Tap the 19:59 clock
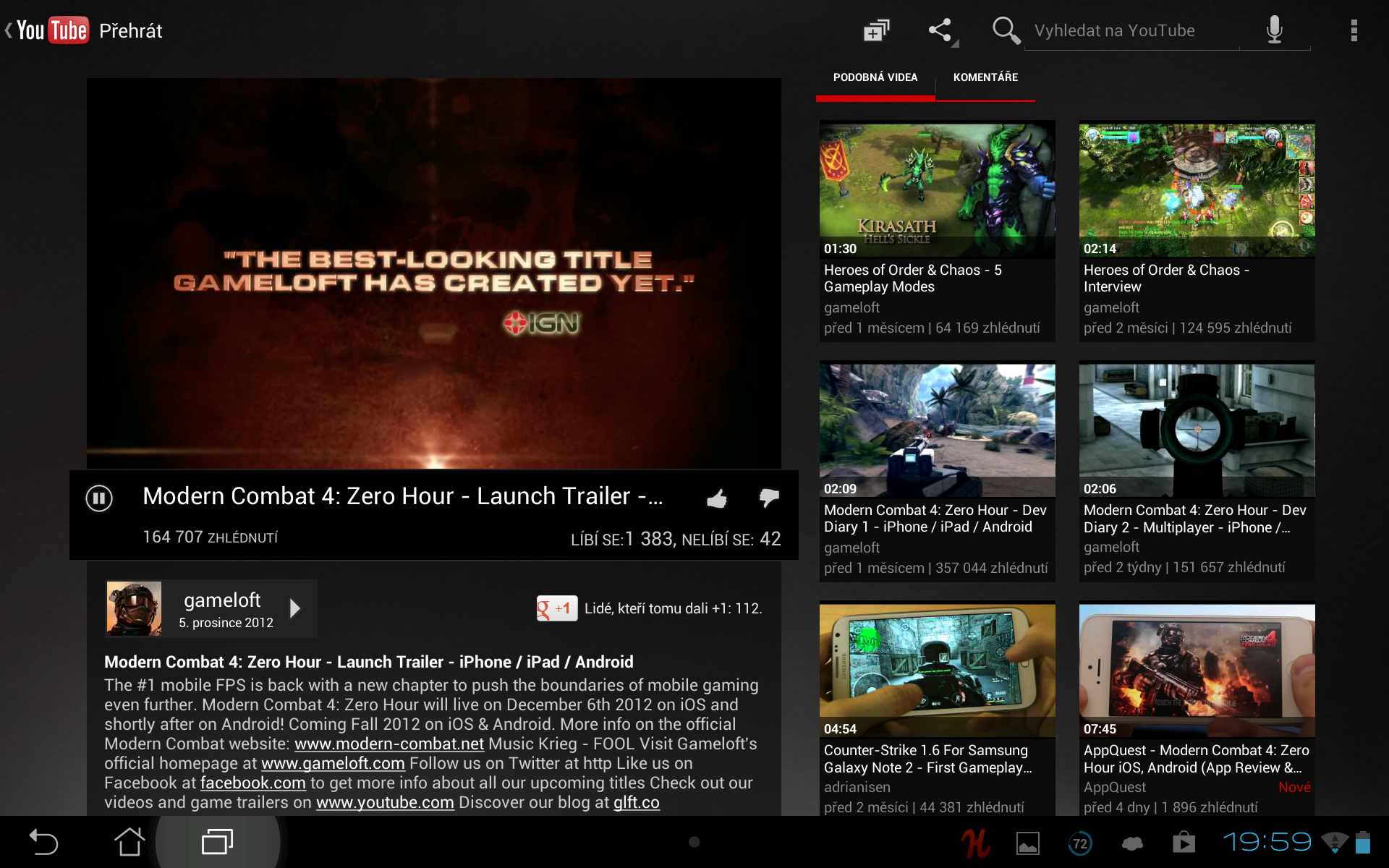Viewport: 1389px width, 868px height. (x=1267, y=842)
